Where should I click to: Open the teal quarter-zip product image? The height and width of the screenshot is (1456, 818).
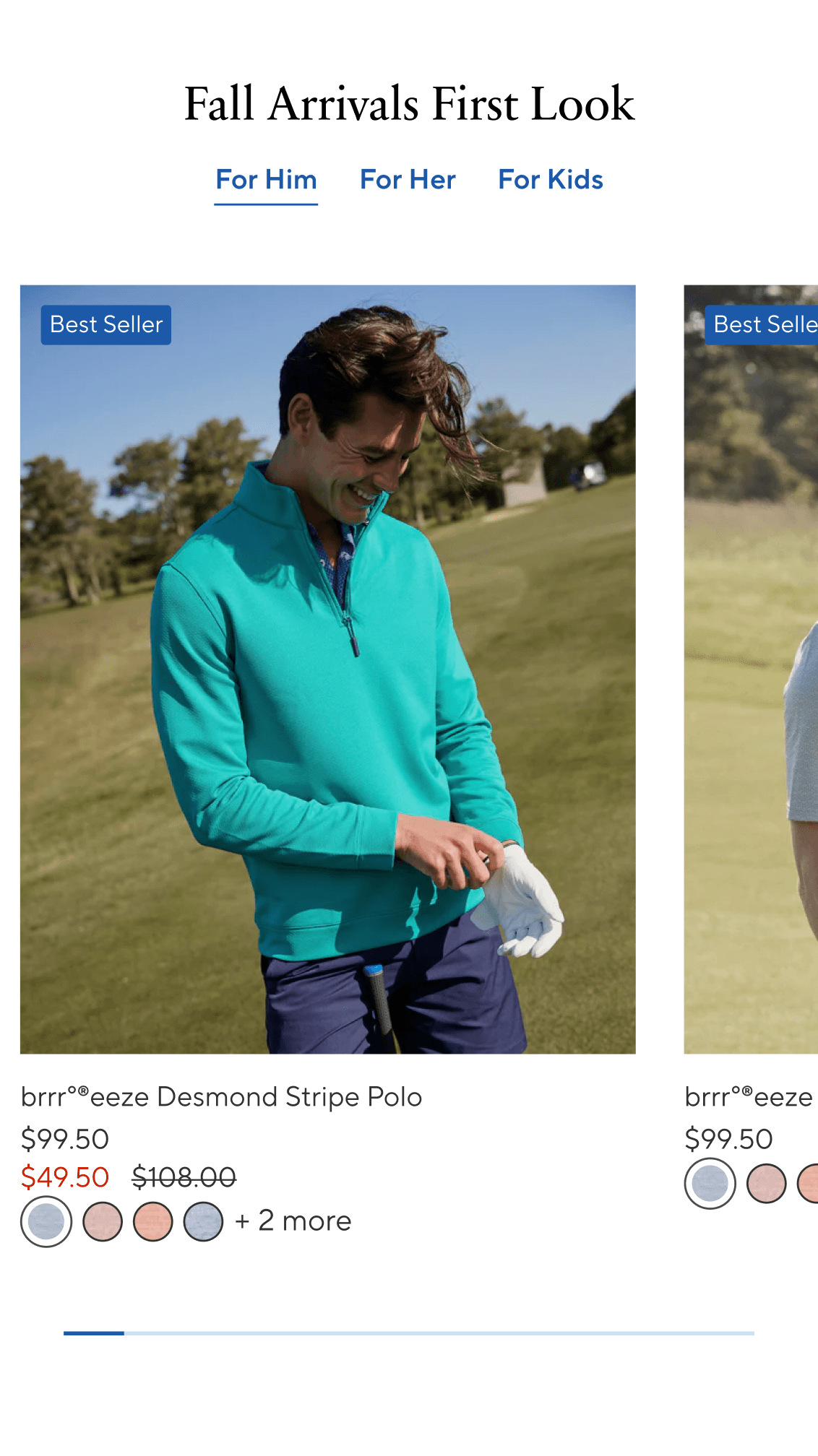click(x=328, y=669)
